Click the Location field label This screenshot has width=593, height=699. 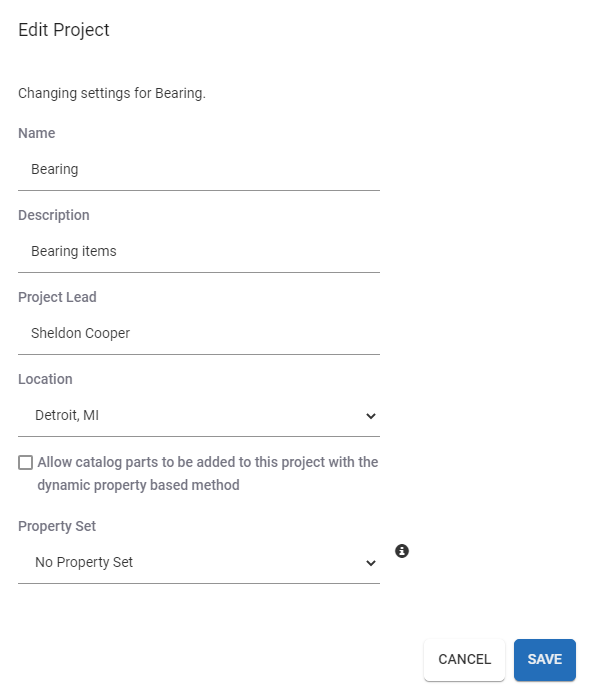[x=45, y=379]
